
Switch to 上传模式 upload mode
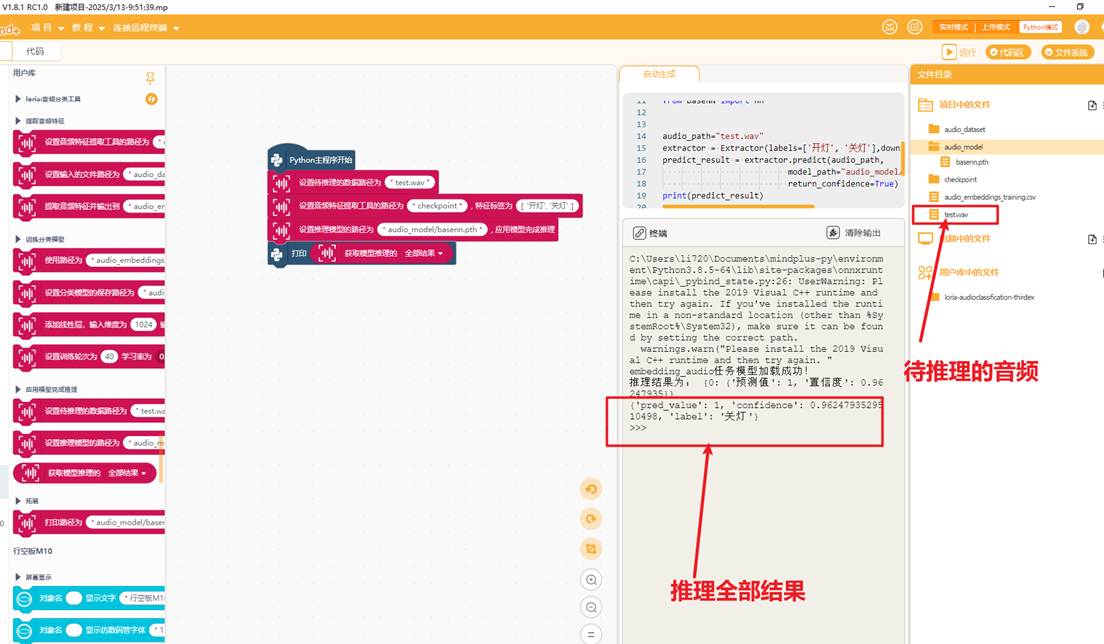(x=996, y=27)
